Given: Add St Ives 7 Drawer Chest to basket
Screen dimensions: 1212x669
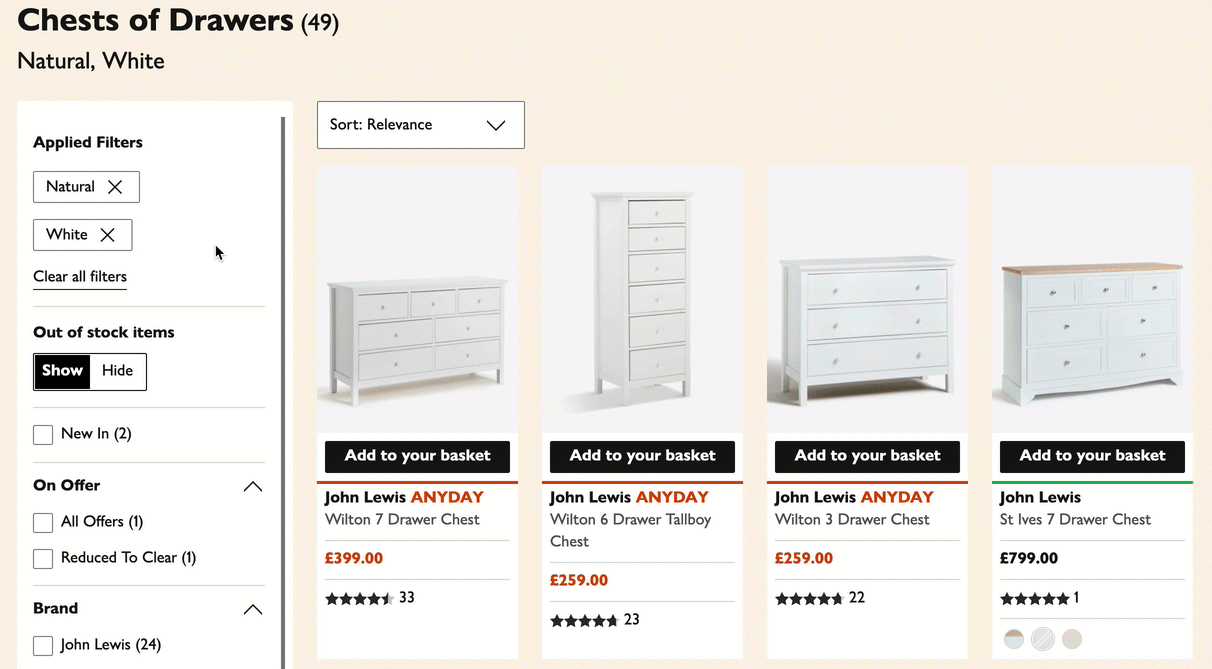Looking at the screenshot, I should pyautogui.click(x=1091, y=456).
